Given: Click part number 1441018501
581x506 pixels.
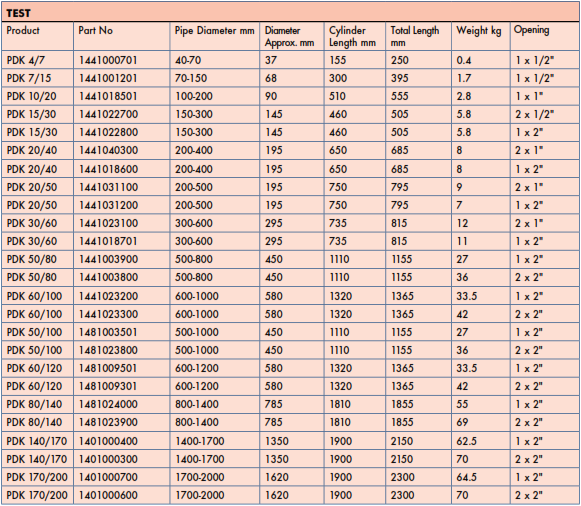Looking at the screenshot, I should [108, 96].
